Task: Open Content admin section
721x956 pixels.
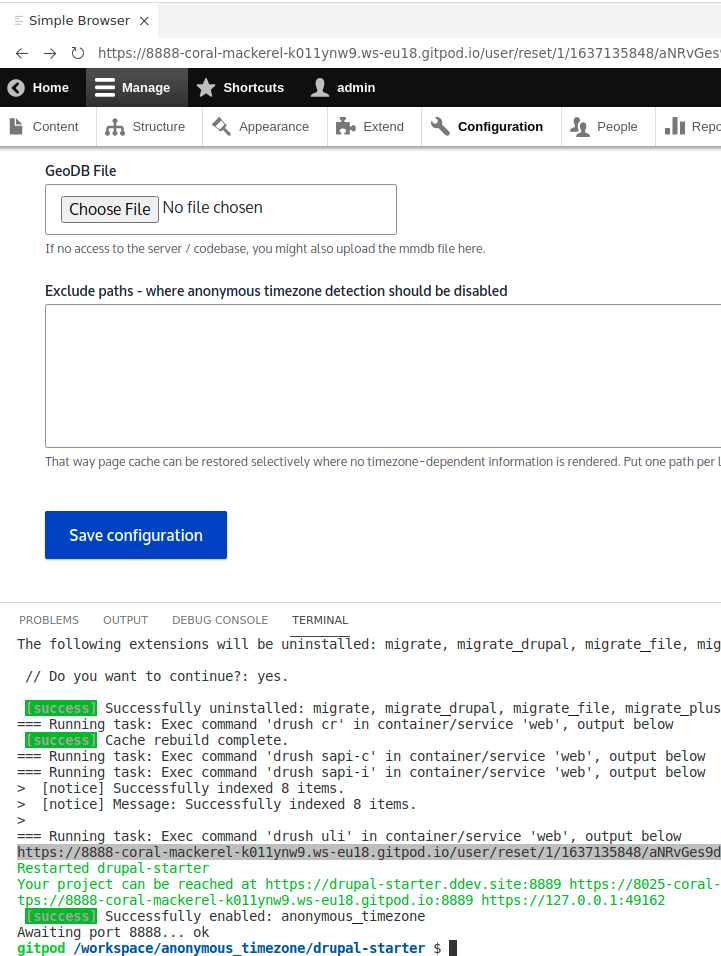Action: click(44, 127)
